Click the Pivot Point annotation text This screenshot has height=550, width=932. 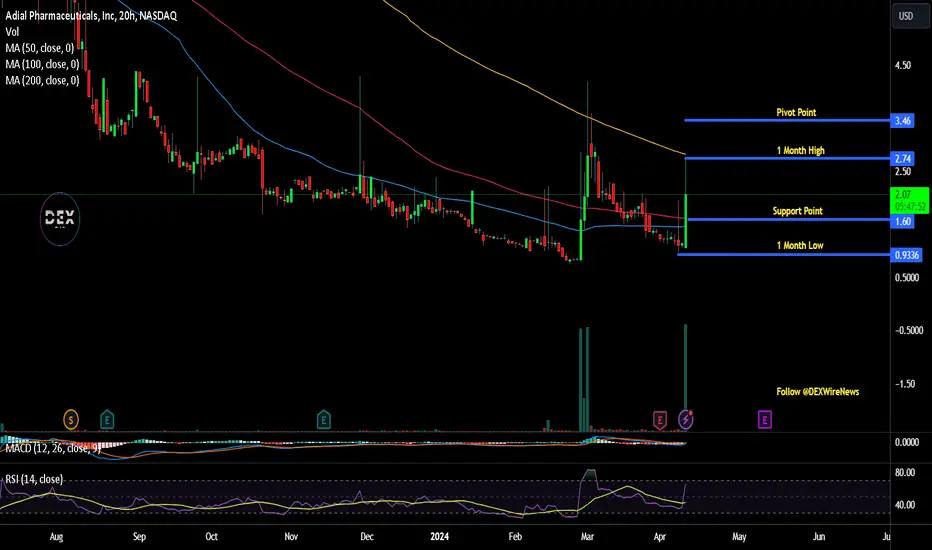[796, 112]
